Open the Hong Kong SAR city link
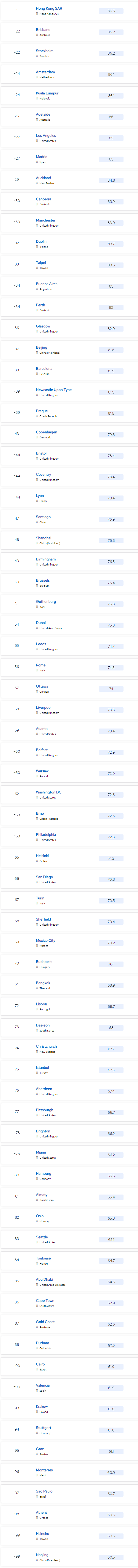This screenshot has height=1568, width=138. (49, 9)
